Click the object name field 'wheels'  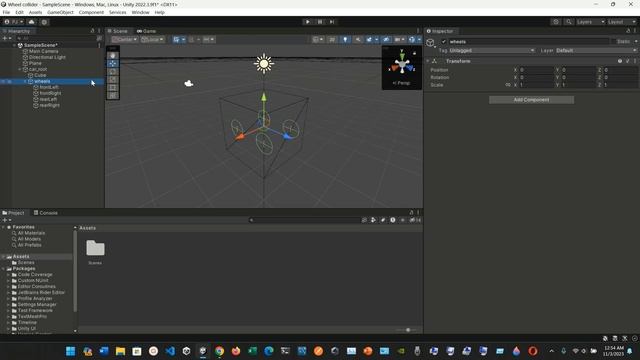click(x=529, y=42)
